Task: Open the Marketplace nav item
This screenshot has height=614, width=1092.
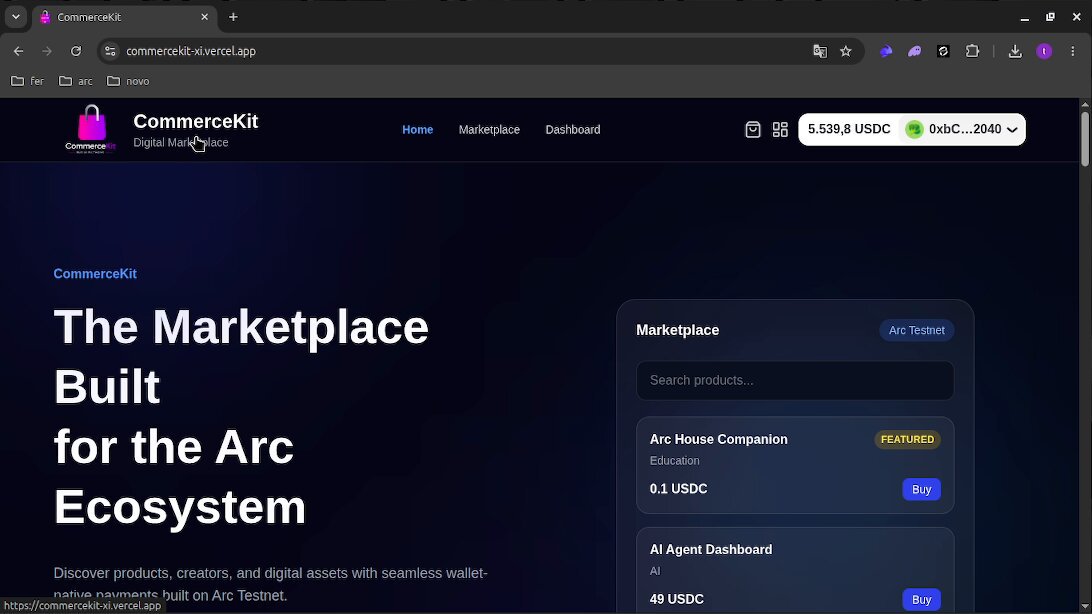Action: tap(489, 129)
